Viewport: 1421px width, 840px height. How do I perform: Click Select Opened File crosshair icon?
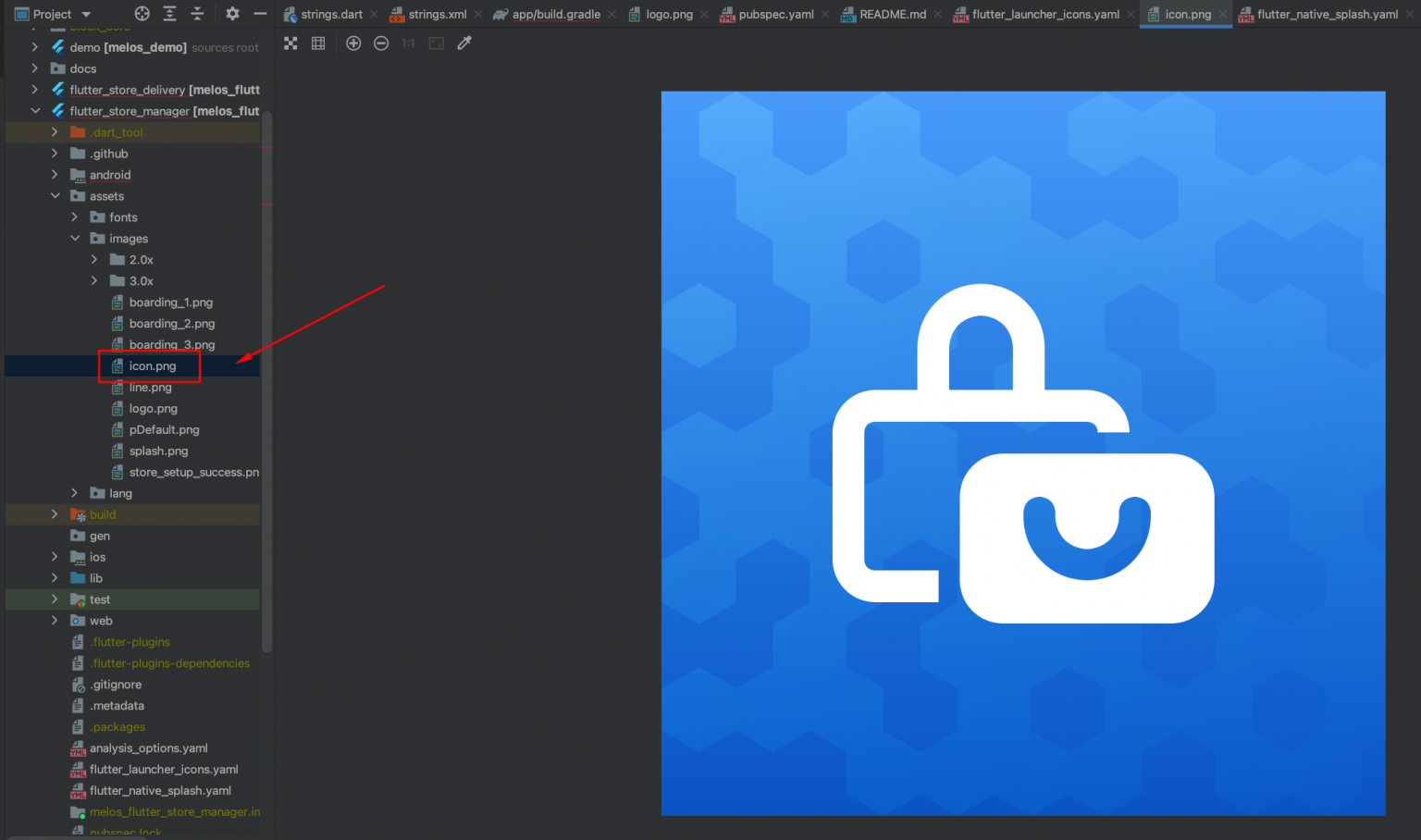(142, 14)
